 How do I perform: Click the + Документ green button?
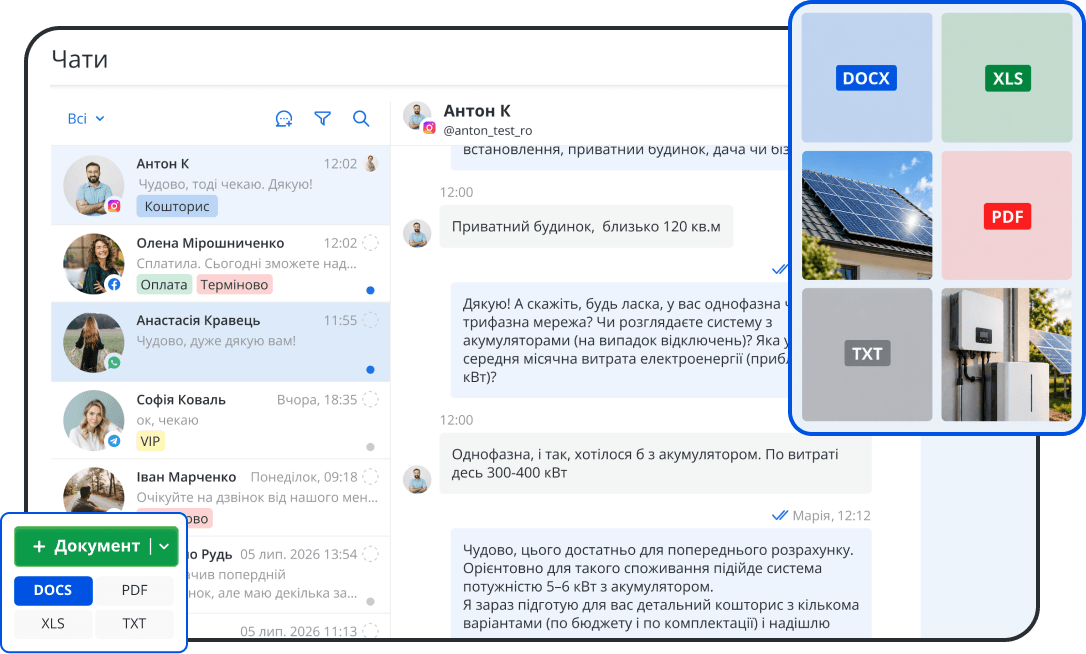tap(96, 547)
